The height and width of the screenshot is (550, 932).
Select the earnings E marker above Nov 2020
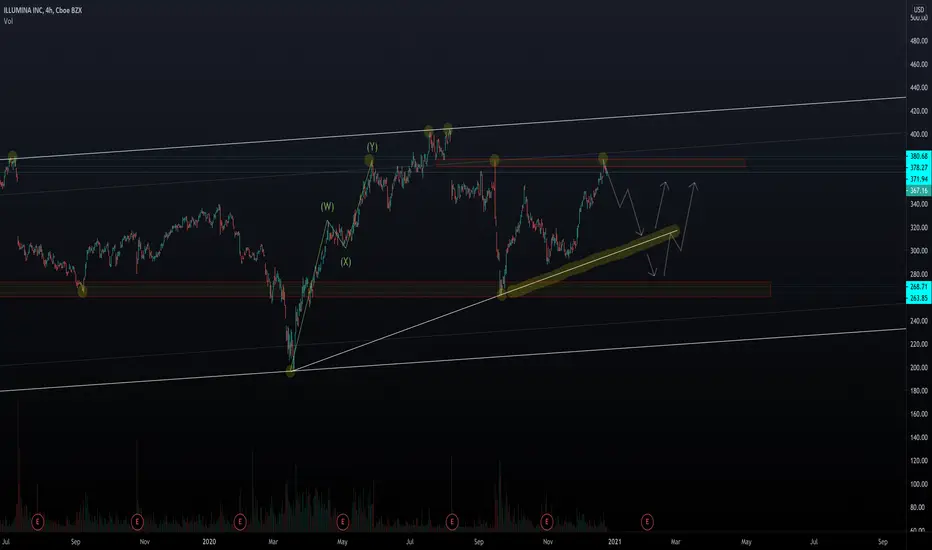tap(546, 522)
